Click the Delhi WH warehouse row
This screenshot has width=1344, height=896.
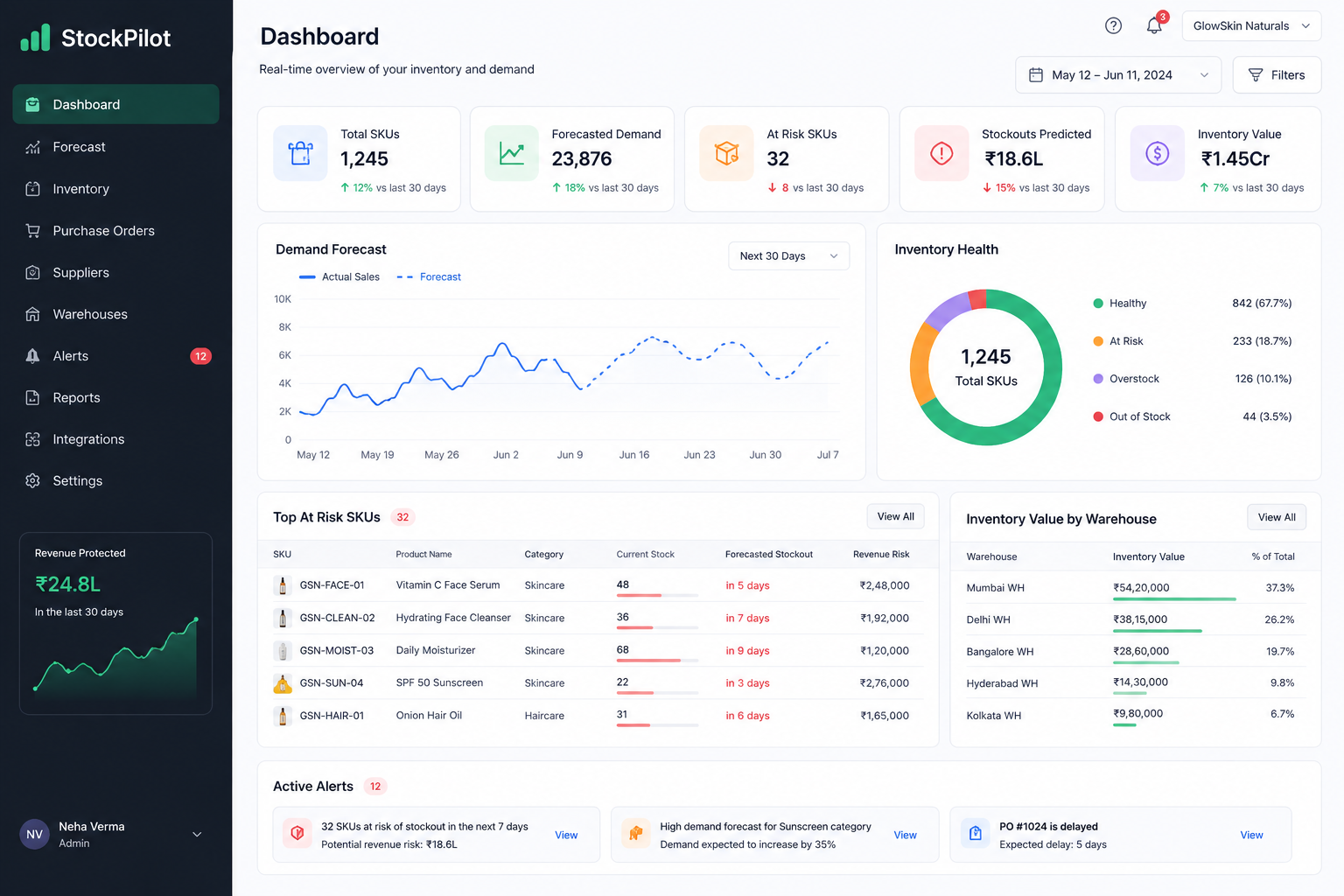(1135, 619)
